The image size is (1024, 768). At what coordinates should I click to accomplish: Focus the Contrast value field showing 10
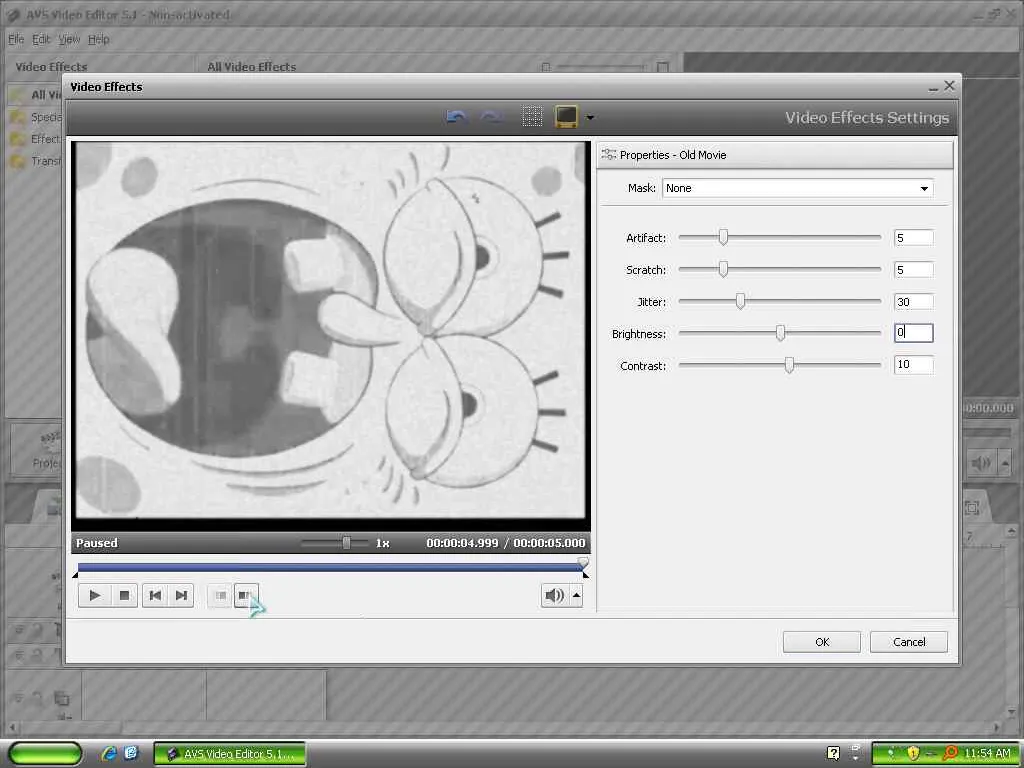[x=913, y=364]
